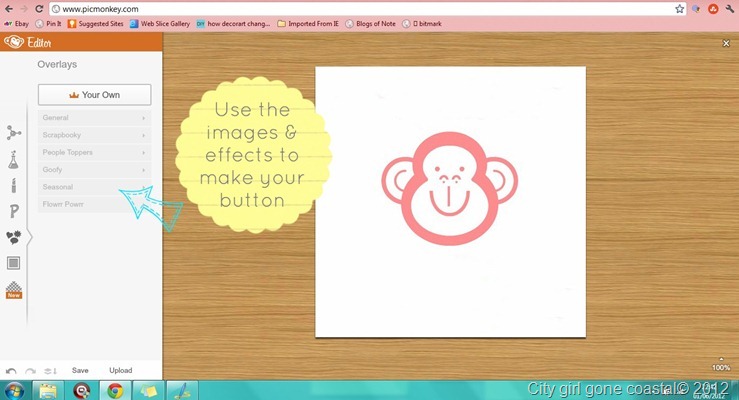Undo the last edit
Viewport: 739px width, 400px height.
11,371
